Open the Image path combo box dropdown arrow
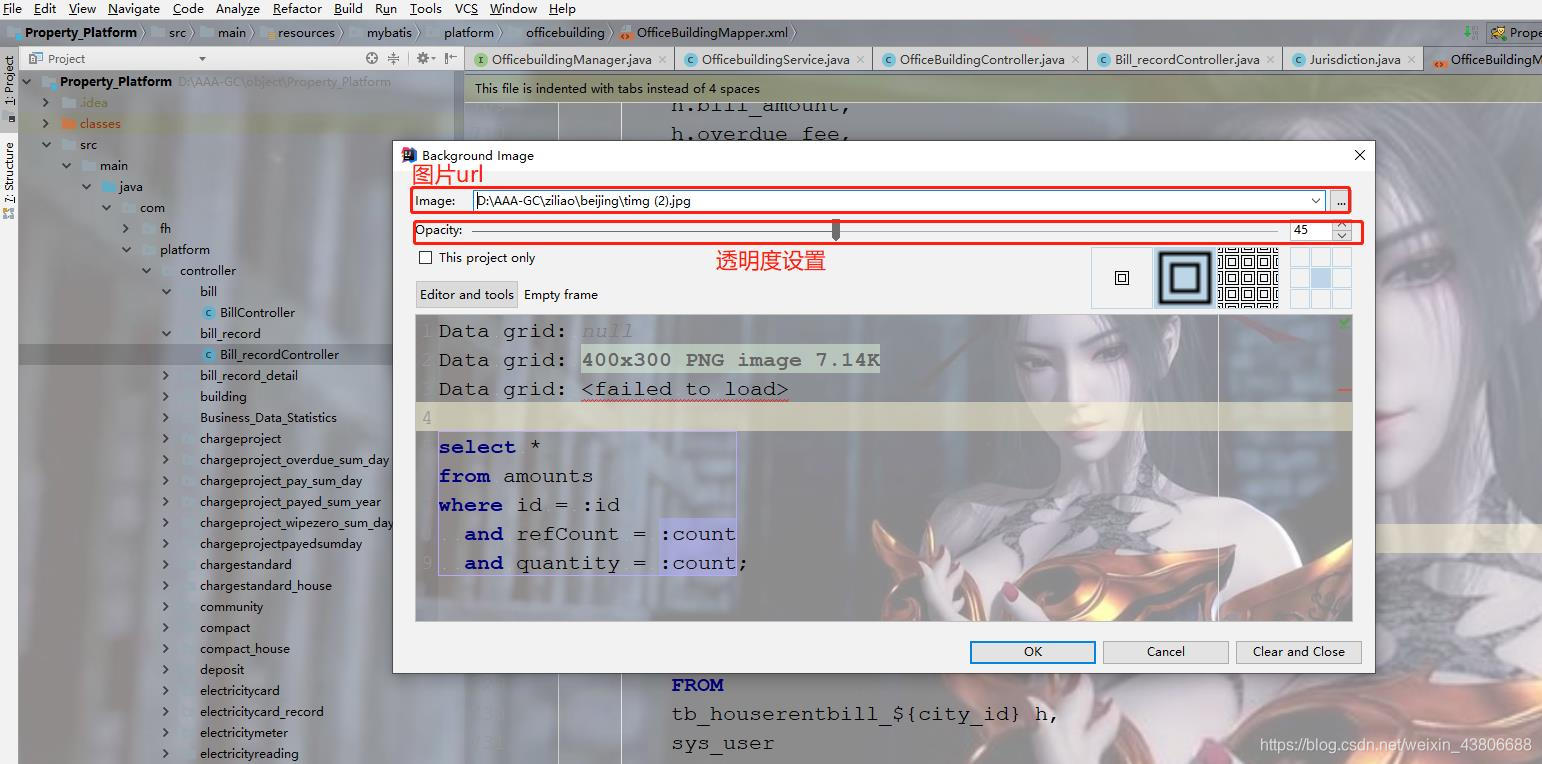The image size is (1542, 764). click(1315, 201)
